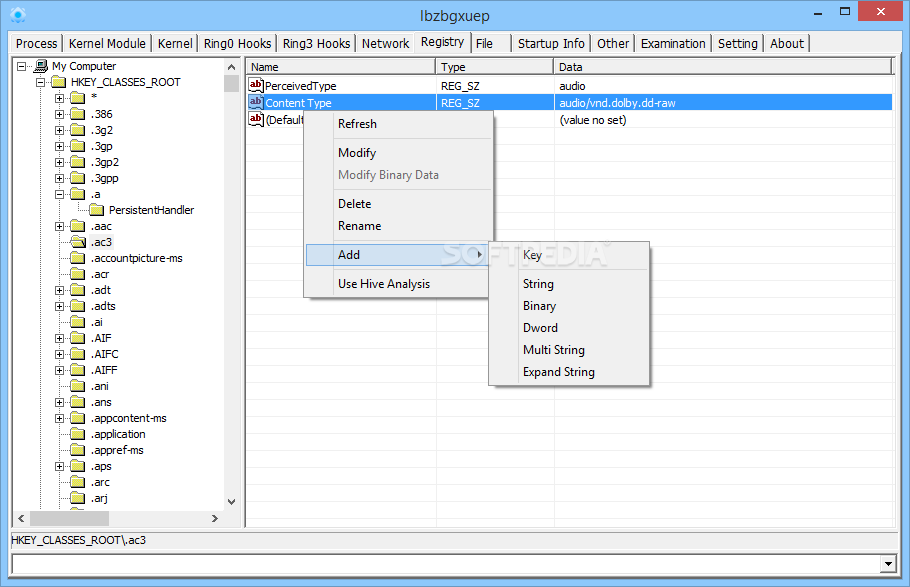Open the bottom combo box dropdown arrow
The width and height of the screenshot is (910, 587).
point(889,564)
